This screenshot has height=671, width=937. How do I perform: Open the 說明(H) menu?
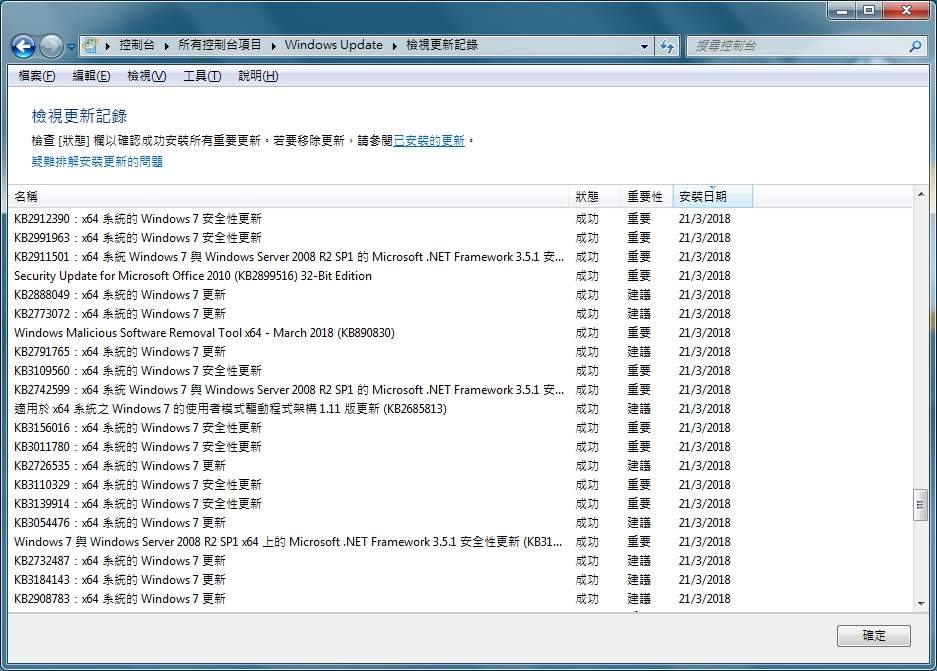[x=258, y=76]
